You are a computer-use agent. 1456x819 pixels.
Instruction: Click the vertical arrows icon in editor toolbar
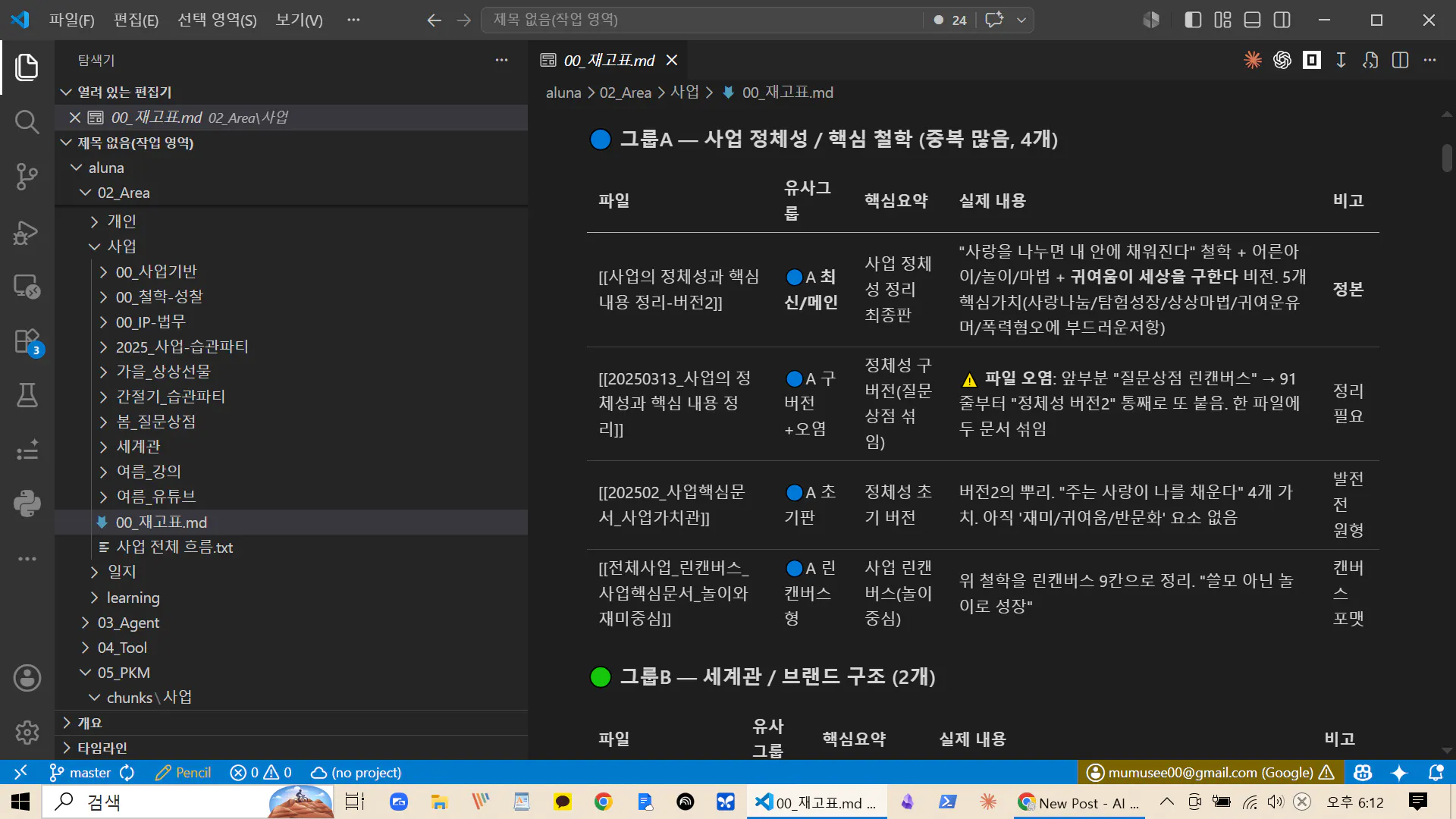(1341, 60)
